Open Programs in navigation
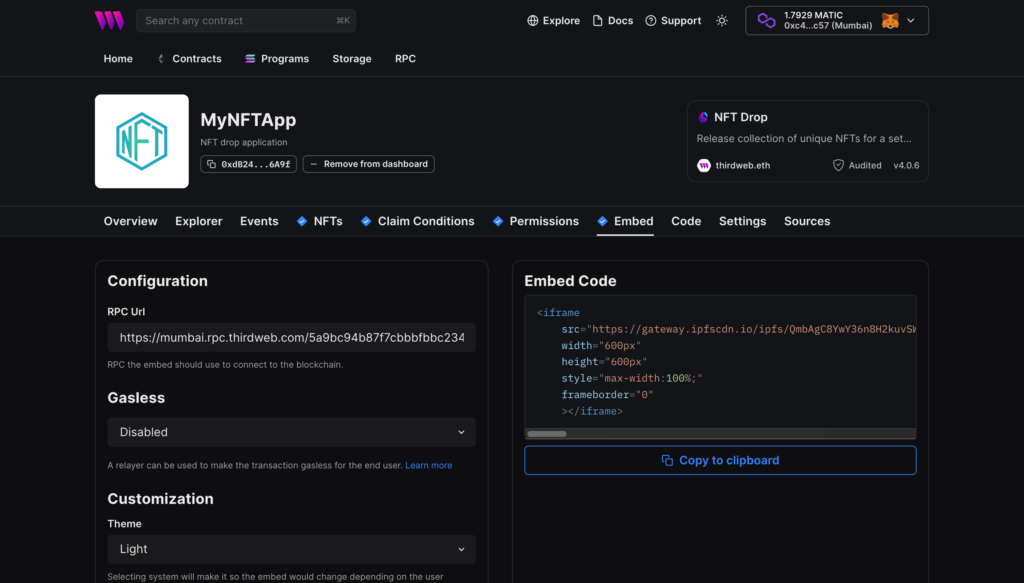This screenshot has height=583, width=1024. point(277,59)
